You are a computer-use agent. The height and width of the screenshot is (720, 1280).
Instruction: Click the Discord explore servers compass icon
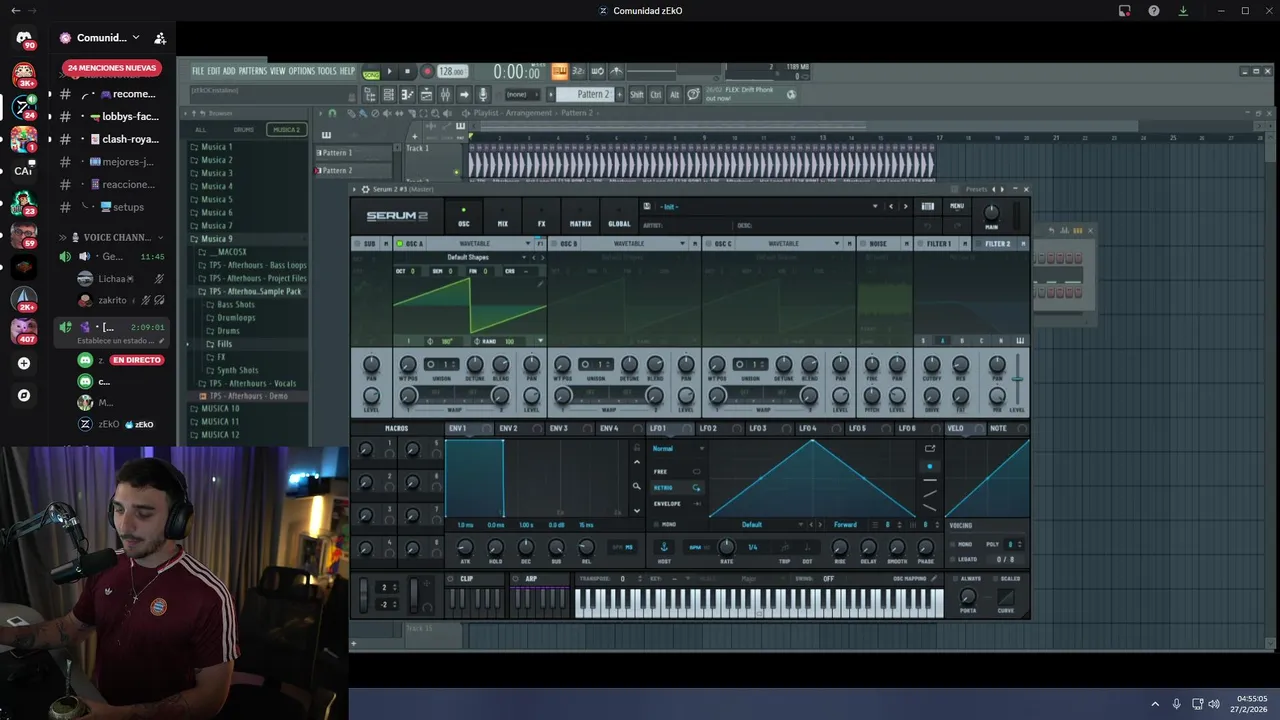tap(24, 395)
